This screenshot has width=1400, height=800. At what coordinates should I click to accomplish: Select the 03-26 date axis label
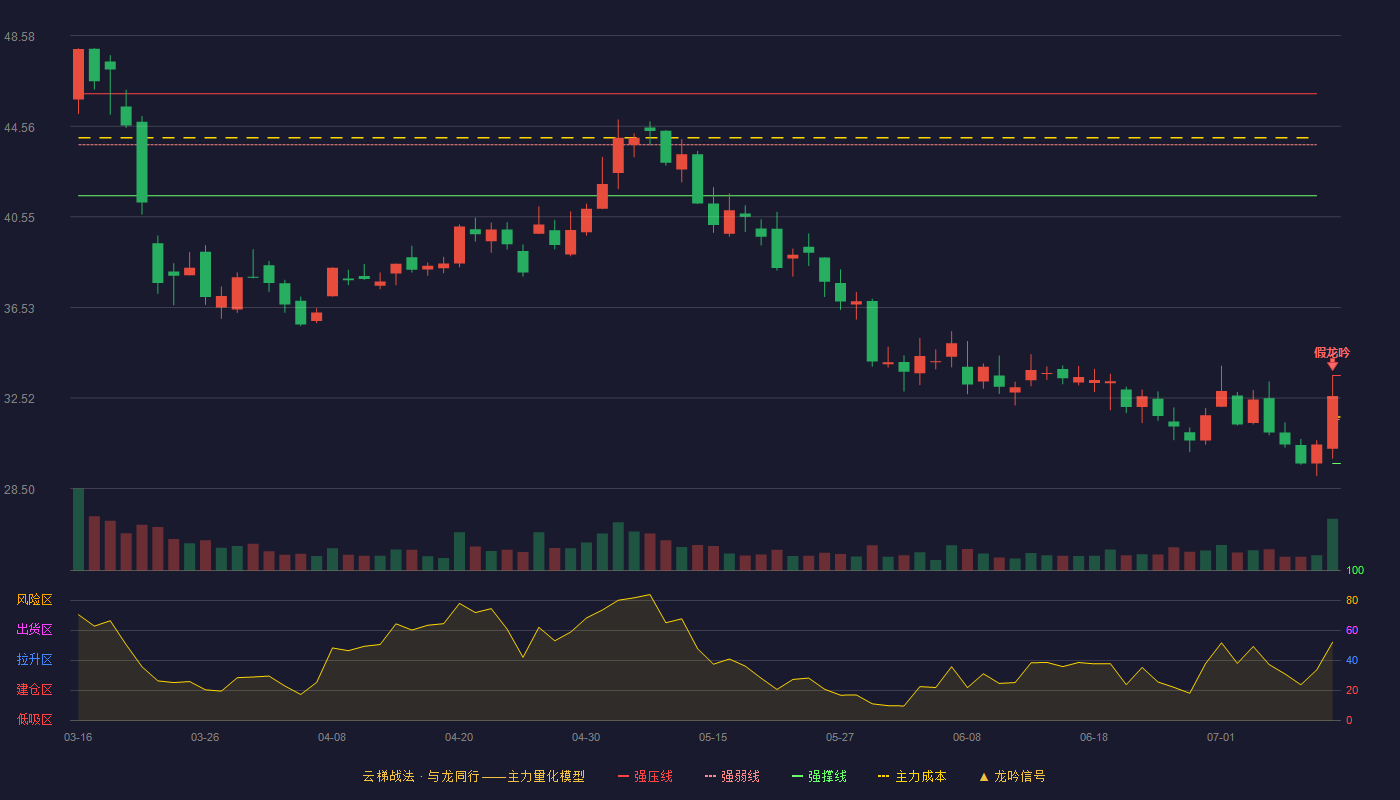pyautogui.click(x=205, y=737)
